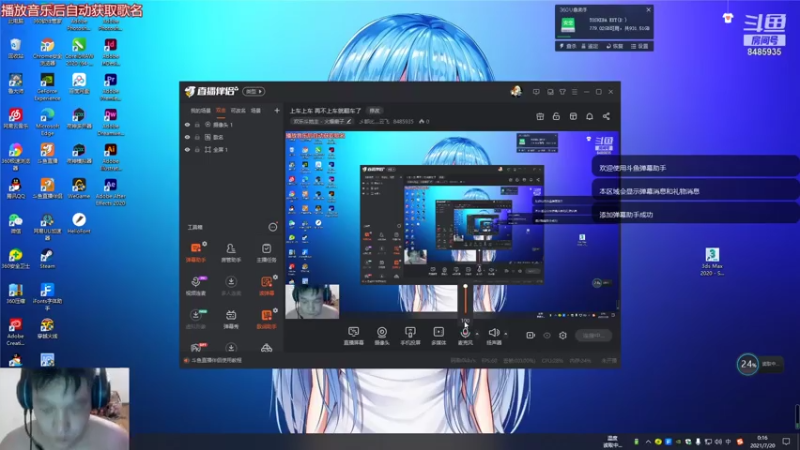The width and height of the screenshot is (800, 450).
Task: Click the 修改 button next to stream title
Action: point(374,111)
